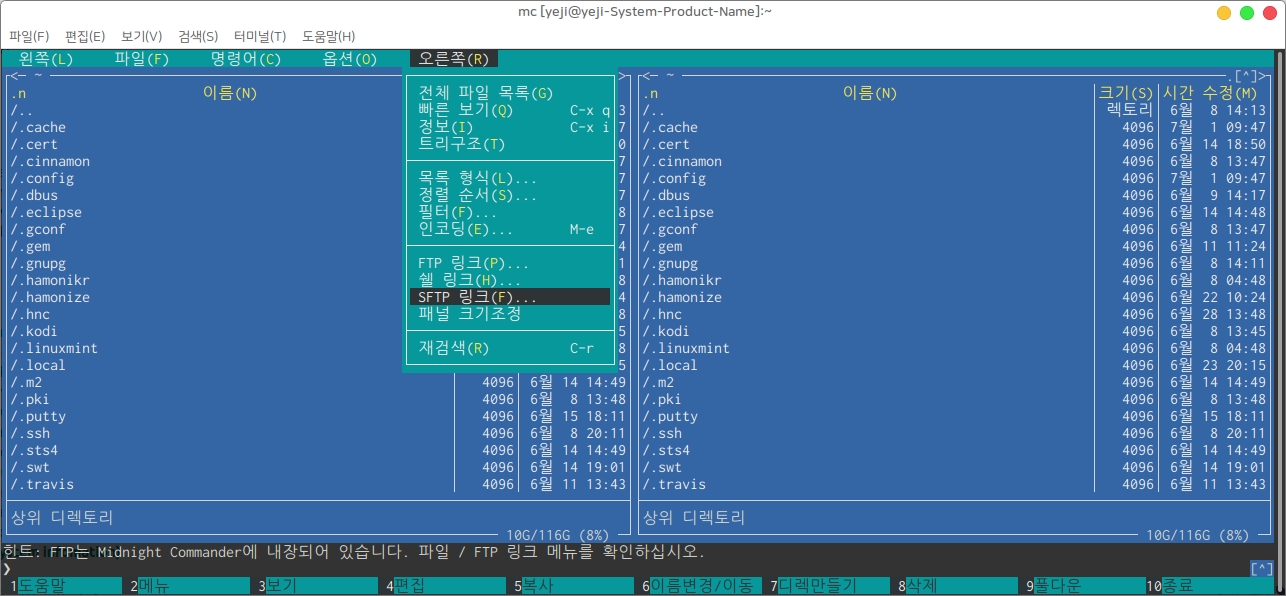Open the 왼쪽 panel menu
This screenshot has width=1286, height=596.
point(46,59)
